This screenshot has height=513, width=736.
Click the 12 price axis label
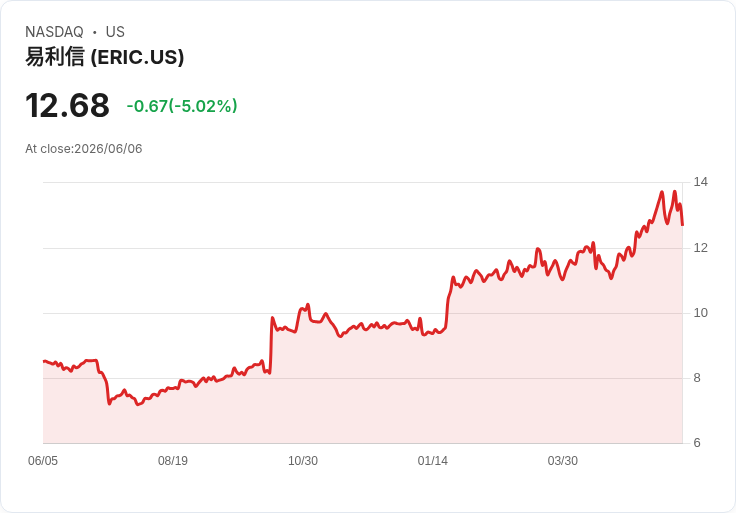click(x=700, y=248)
